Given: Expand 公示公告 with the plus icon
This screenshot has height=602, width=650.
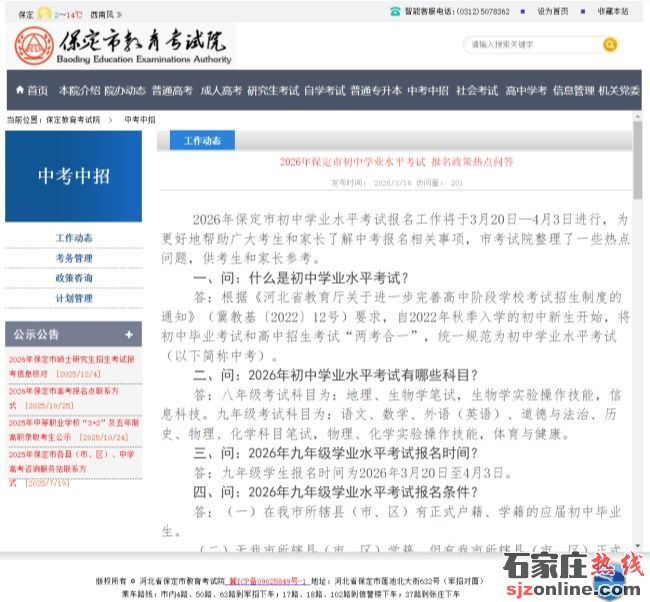Looking at the screenshot, I should 128,334.
